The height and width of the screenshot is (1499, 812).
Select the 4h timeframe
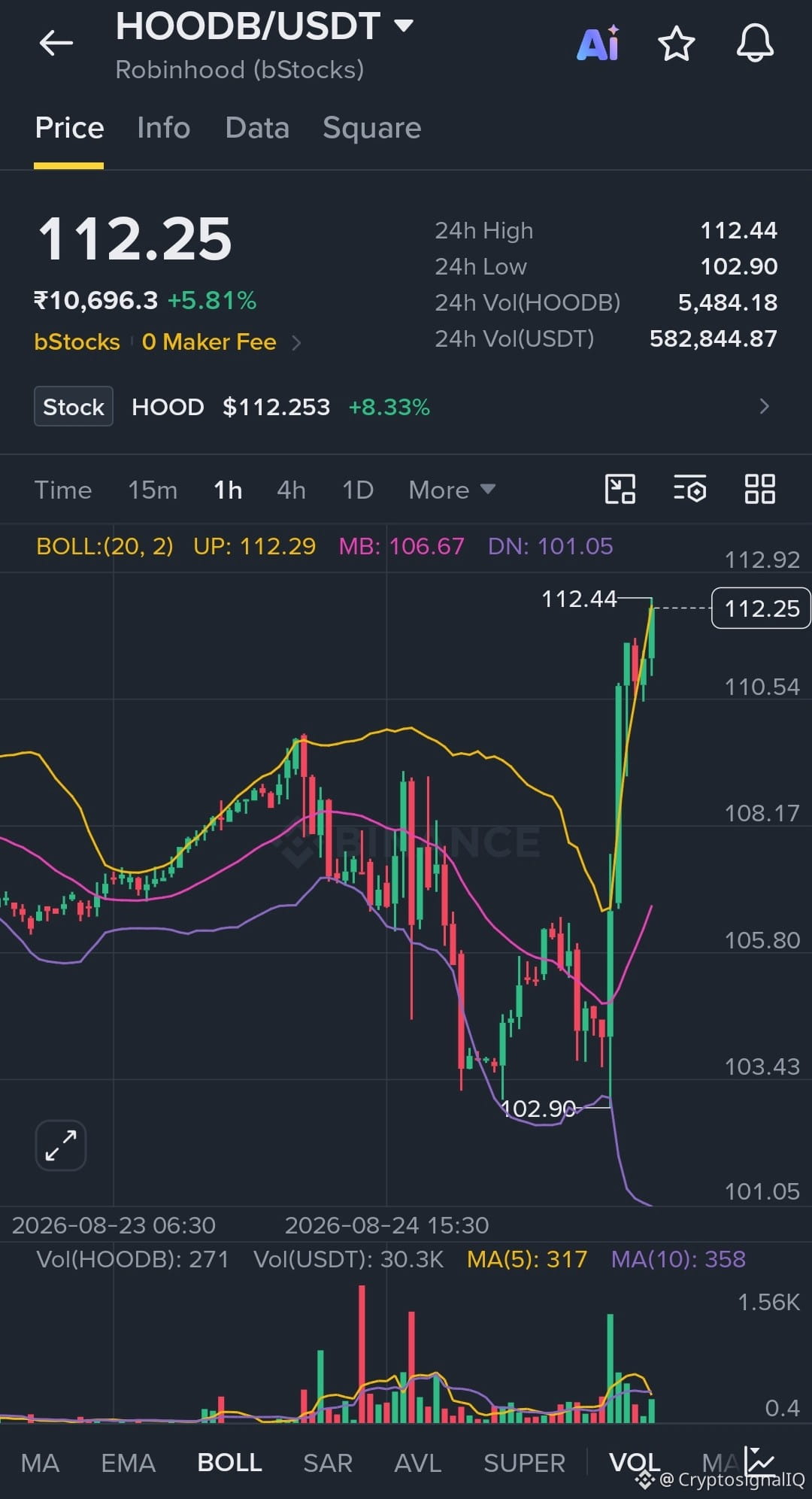coord(291,490)
